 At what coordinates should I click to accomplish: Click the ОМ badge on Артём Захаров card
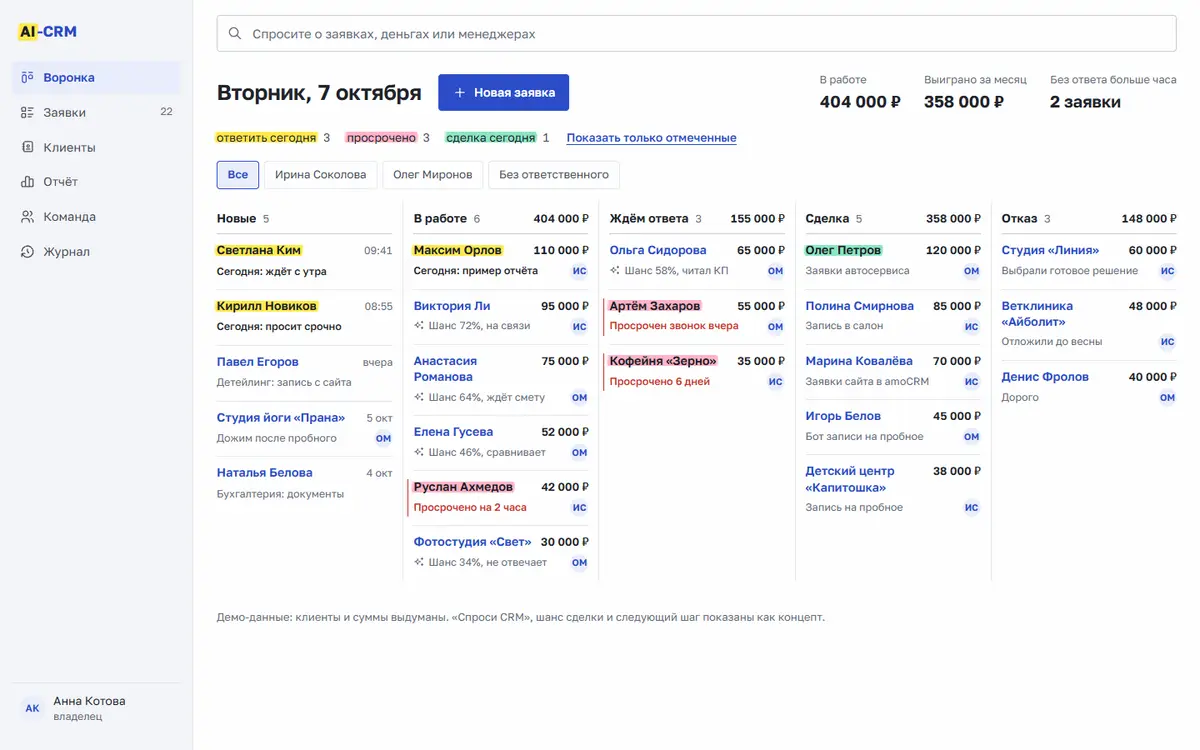point(775,326)
